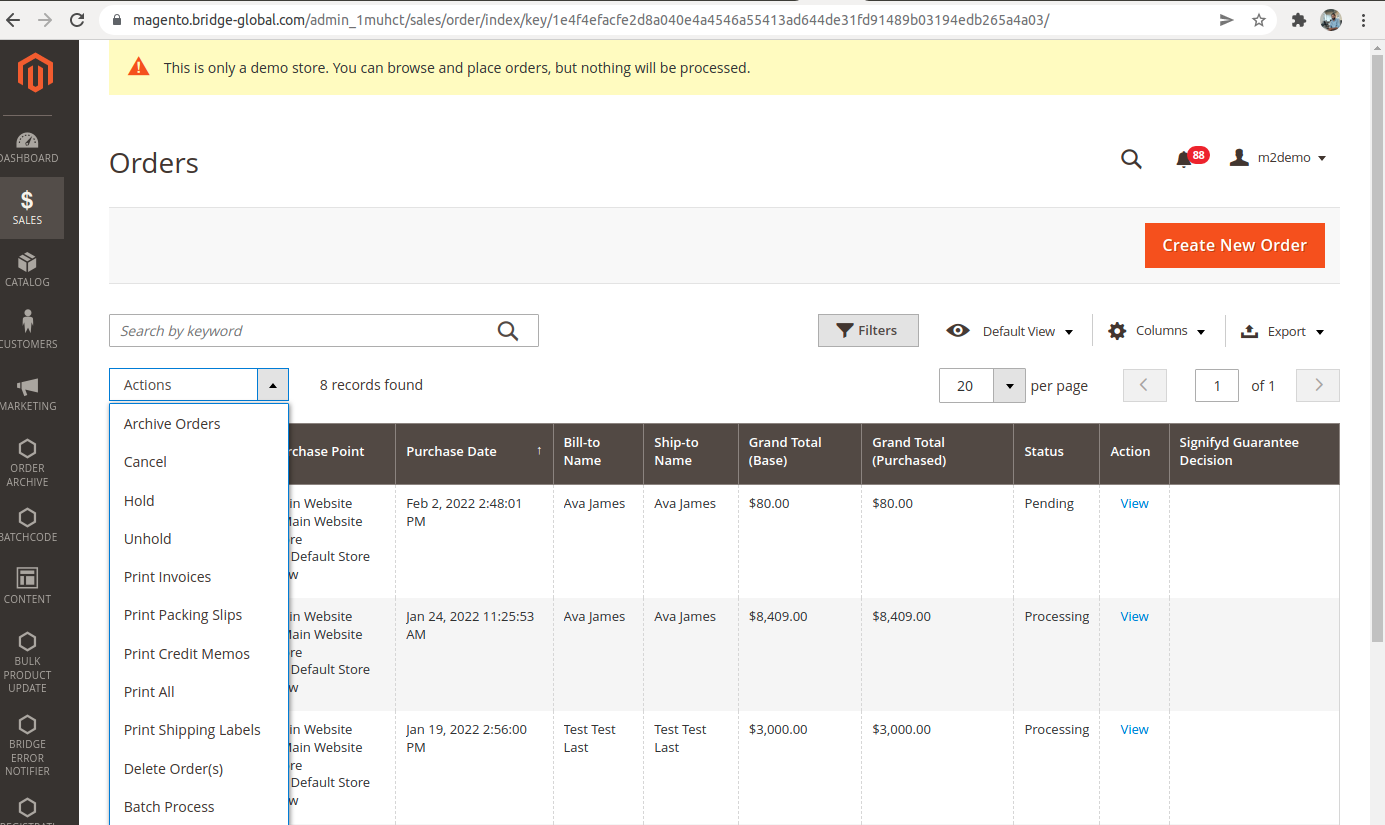The width and height of the screenshot is (1385, 825).
Task: Click the magnifier icon beside notifications
Action: coord(1131,159)
